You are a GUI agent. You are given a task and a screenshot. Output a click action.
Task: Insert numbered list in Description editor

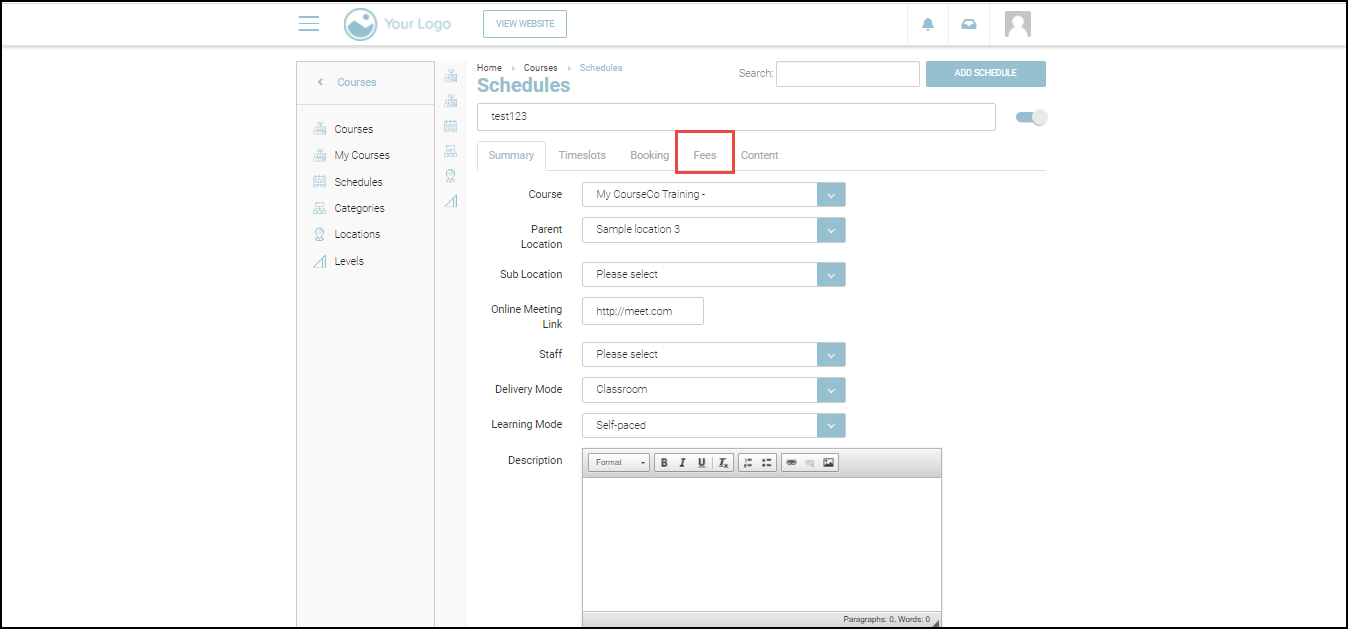coord(748,463)
